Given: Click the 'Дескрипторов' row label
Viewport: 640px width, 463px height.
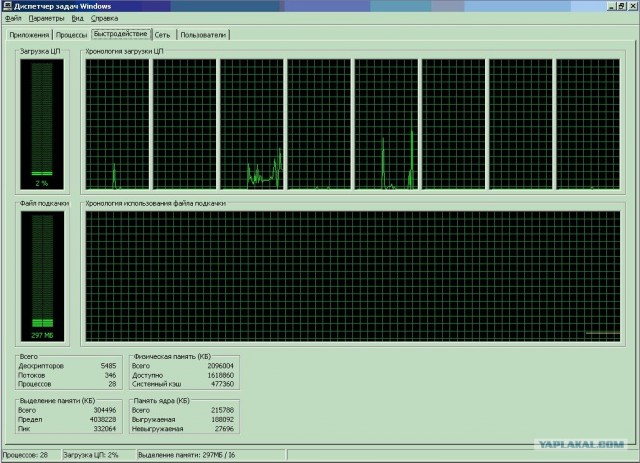Looking at the screenshot, I should [x=41, y=366].
